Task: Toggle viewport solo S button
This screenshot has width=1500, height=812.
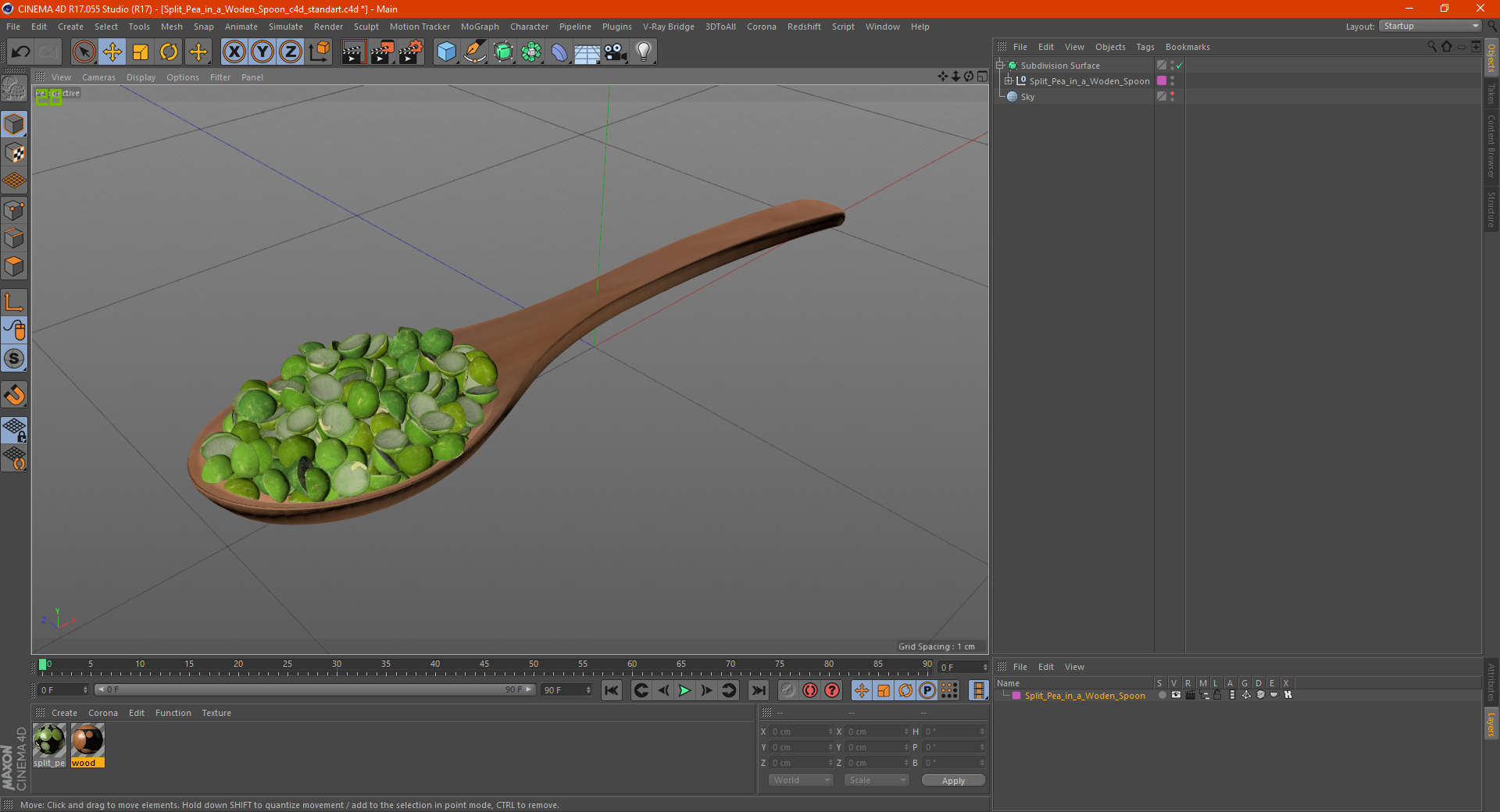Action: tap(14, 359)
